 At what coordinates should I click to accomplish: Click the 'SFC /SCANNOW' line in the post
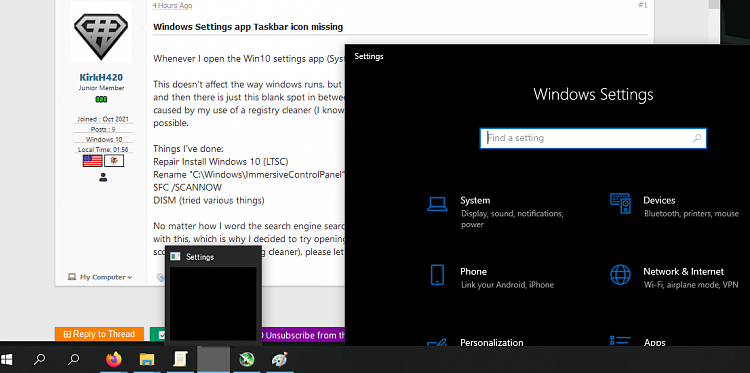(x=188, y=187)
